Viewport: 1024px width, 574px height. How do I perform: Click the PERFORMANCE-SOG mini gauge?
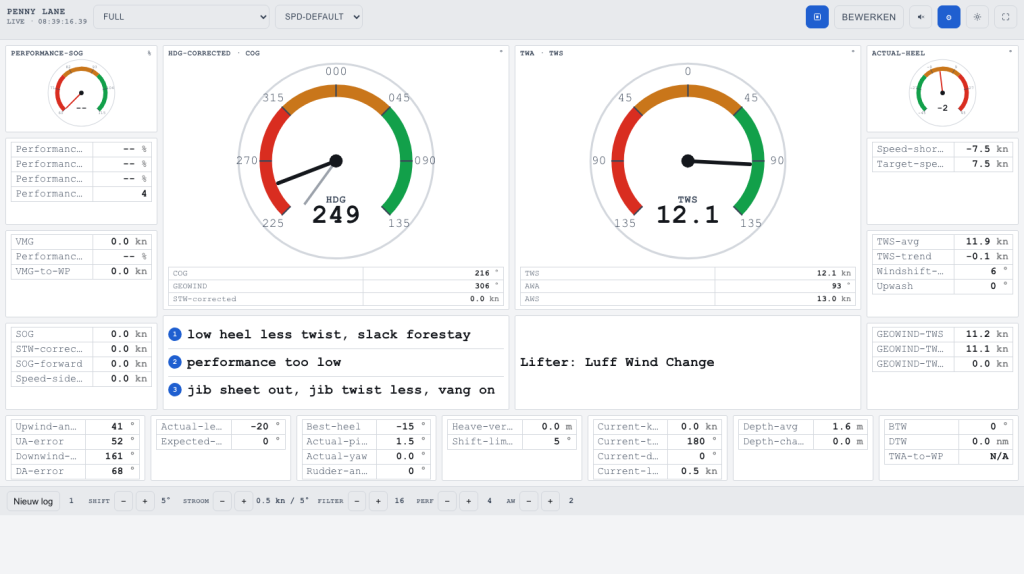(81, 93)
